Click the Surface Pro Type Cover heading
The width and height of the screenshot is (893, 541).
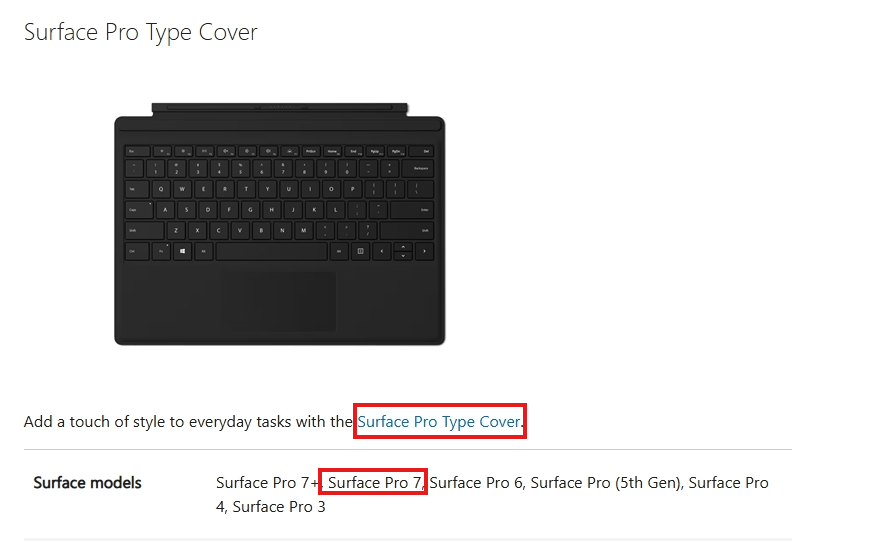tap(141, 32)
